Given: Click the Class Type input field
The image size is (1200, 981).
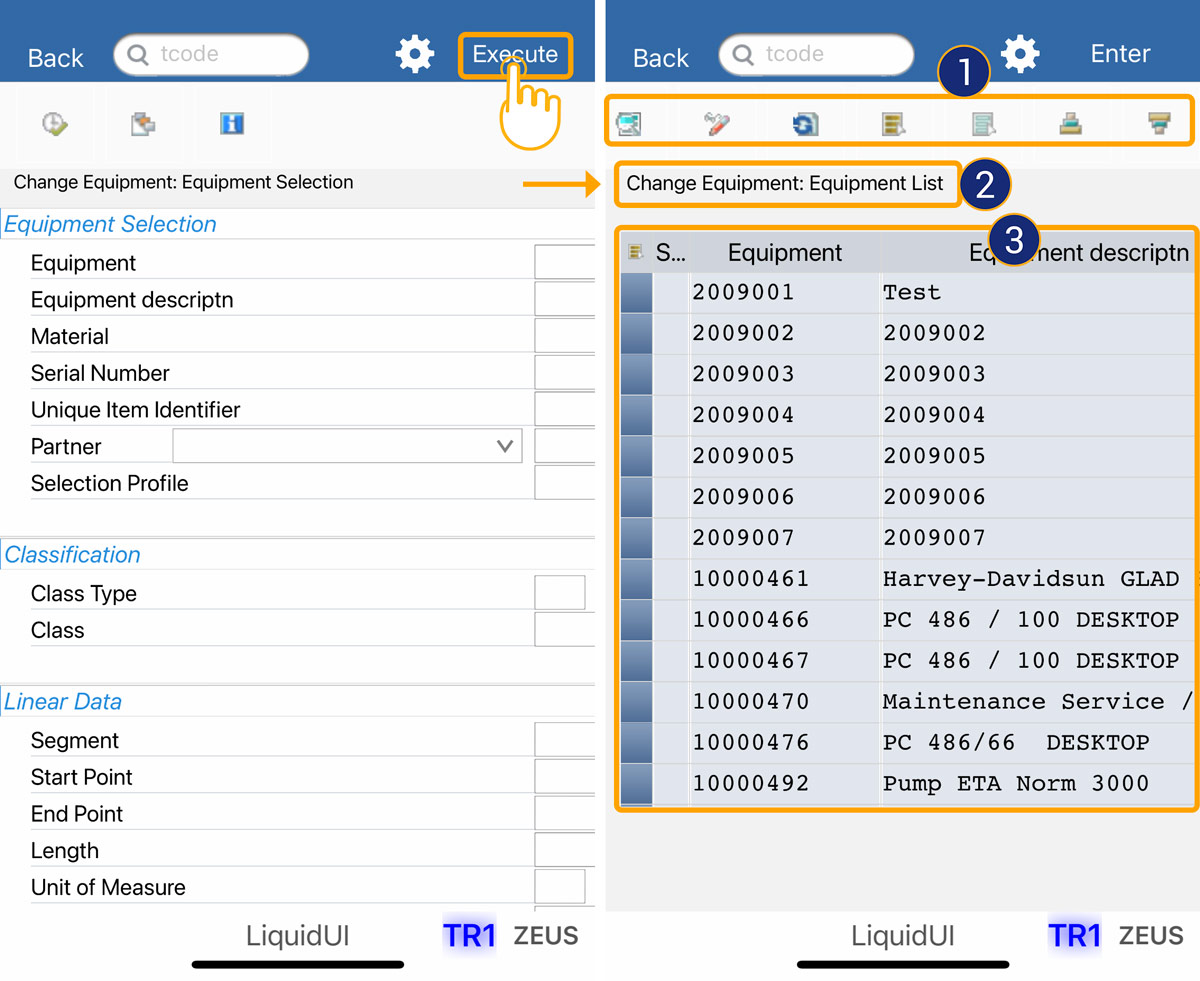Looking at the screenshot, I should [x=559, y=593].
